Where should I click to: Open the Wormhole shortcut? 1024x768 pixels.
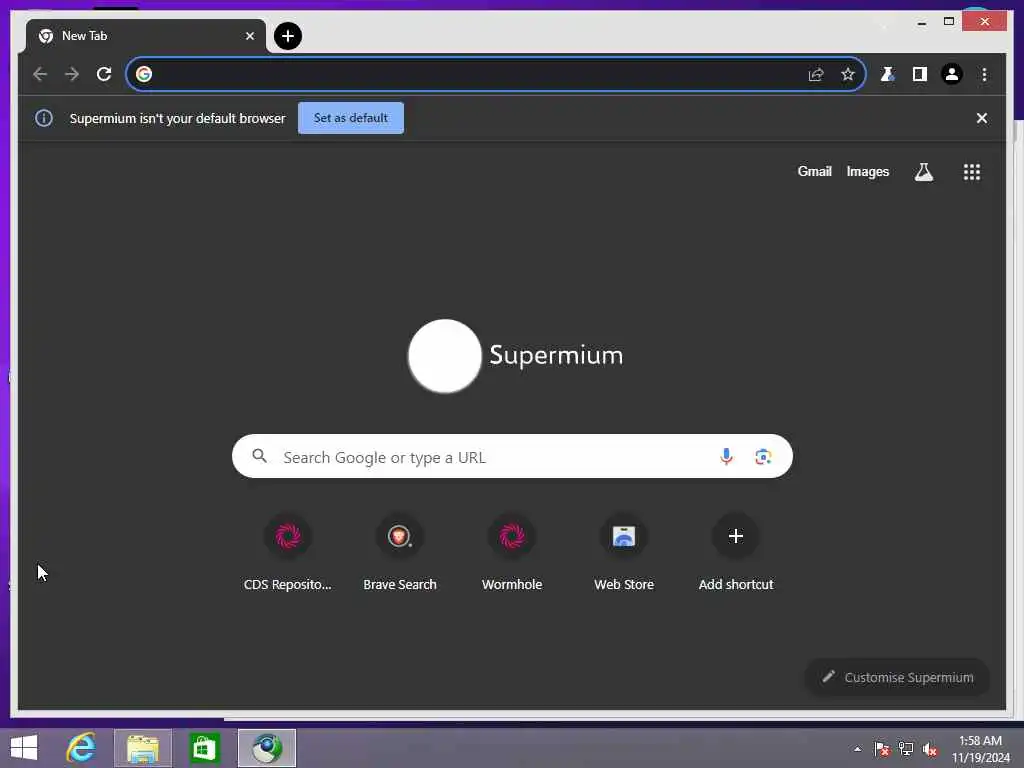click(512, 554)
